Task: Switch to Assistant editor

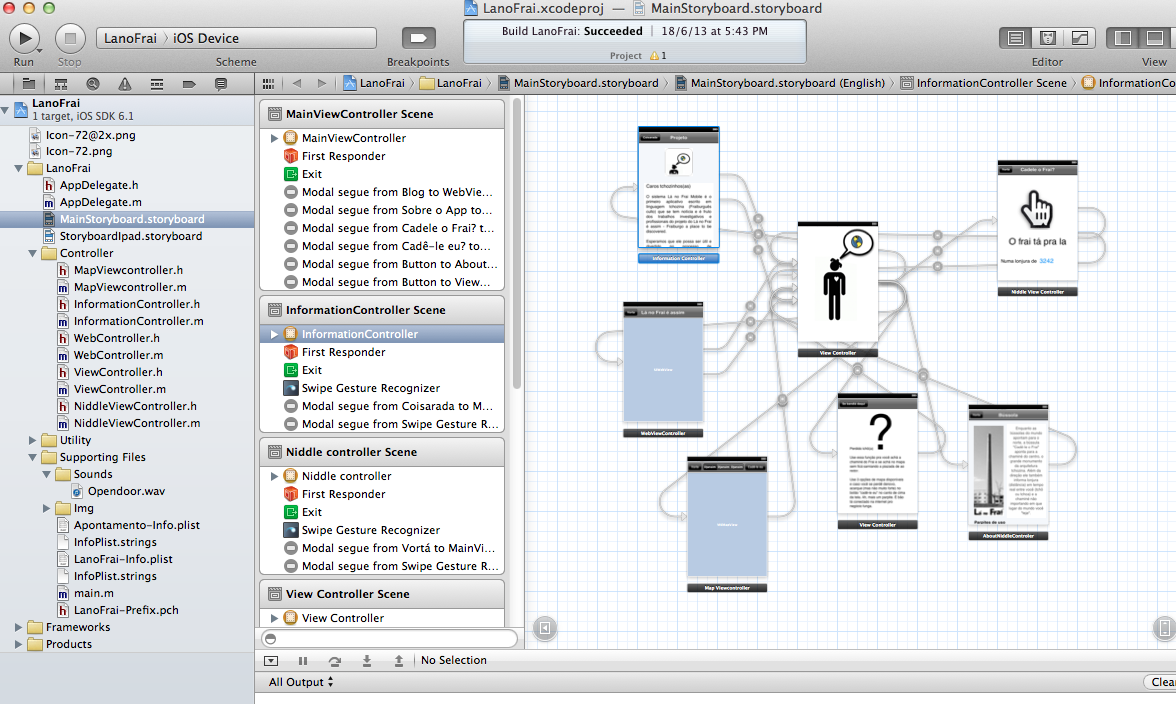Action: (1048, 38)
